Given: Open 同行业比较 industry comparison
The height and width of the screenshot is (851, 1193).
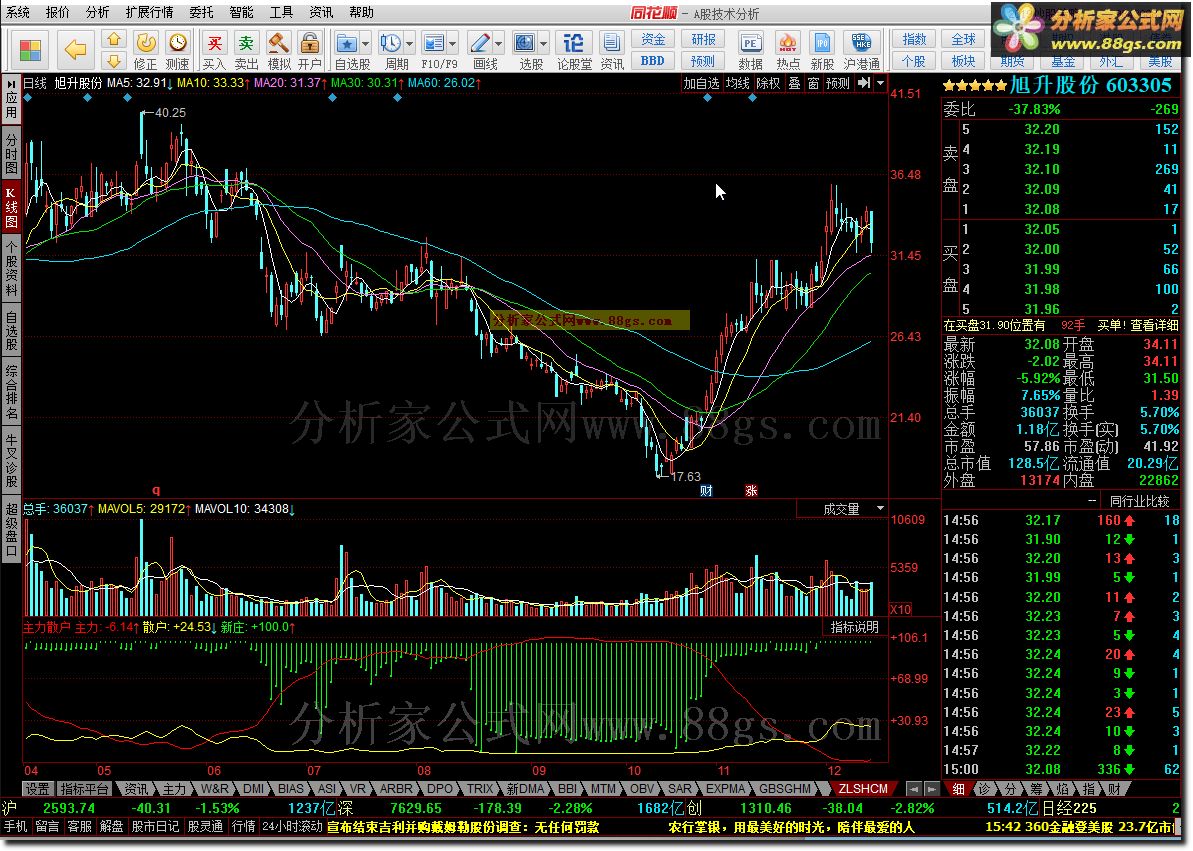Looking at the screenshot, I should coord(1139,501).
